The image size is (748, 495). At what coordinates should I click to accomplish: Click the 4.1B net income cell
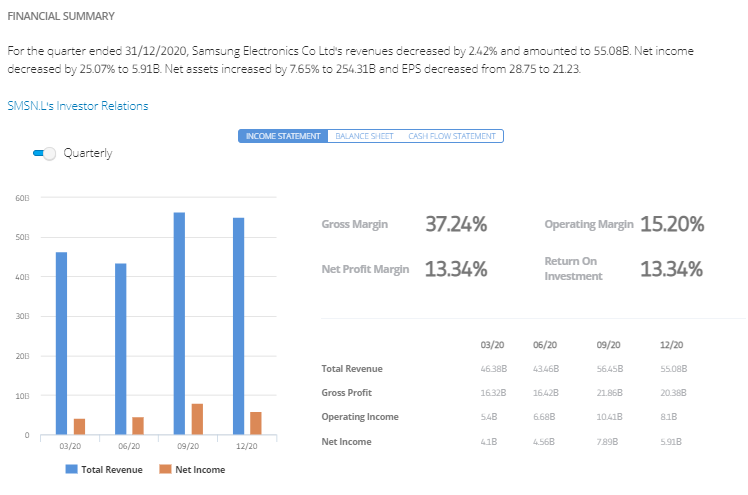pos(488,442)
